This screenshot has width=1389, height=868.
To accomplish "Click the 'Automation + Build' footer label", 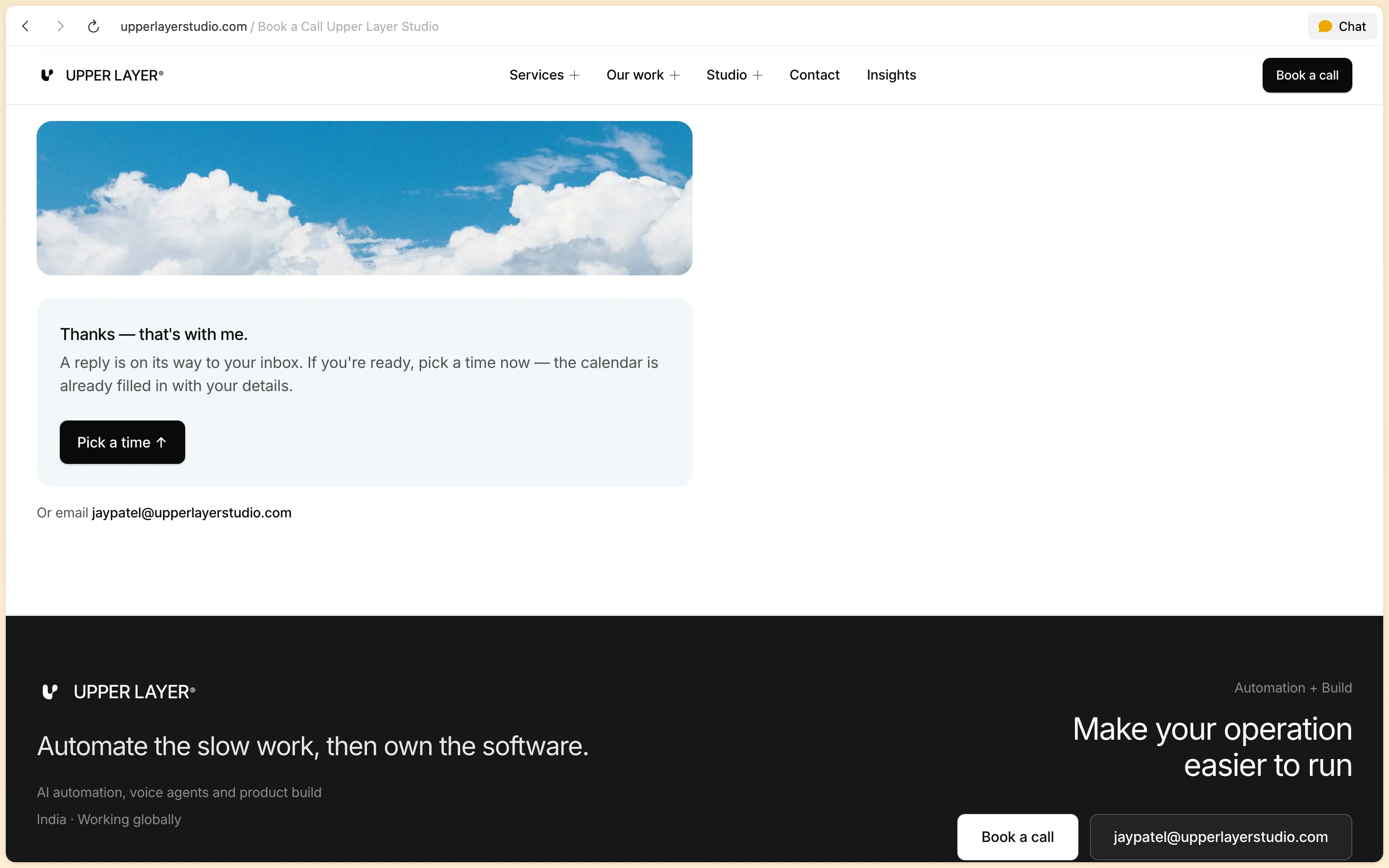I will 1293,688.
